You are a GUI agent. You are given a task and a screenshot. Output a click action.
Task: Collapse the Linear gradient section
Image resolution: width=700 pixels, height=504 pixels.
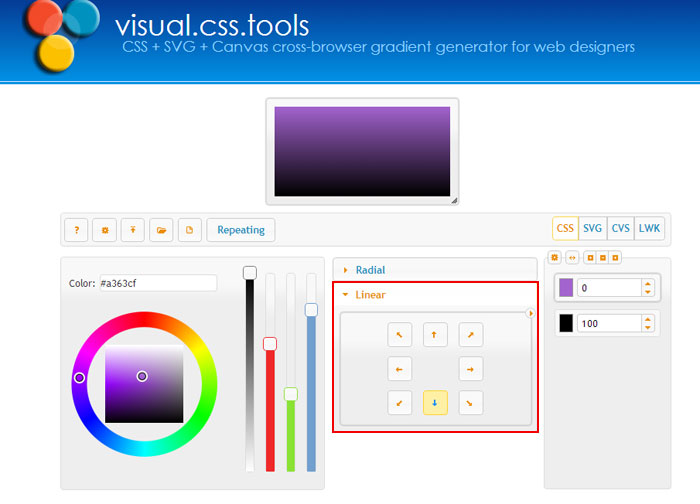(x=435, y=295)
